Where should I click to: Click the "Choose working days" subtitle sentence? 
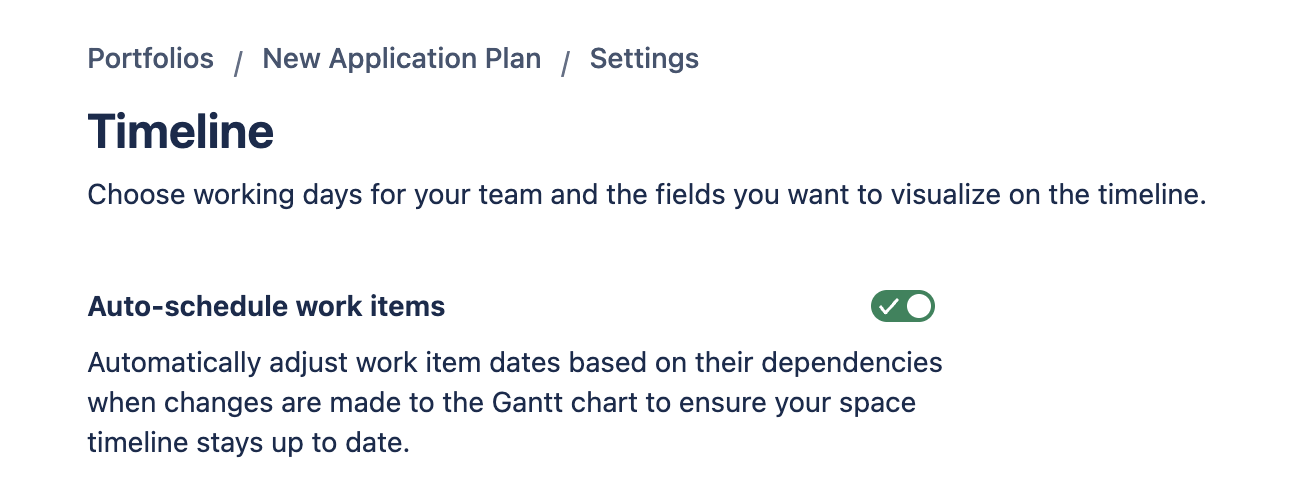pos(647,194)
